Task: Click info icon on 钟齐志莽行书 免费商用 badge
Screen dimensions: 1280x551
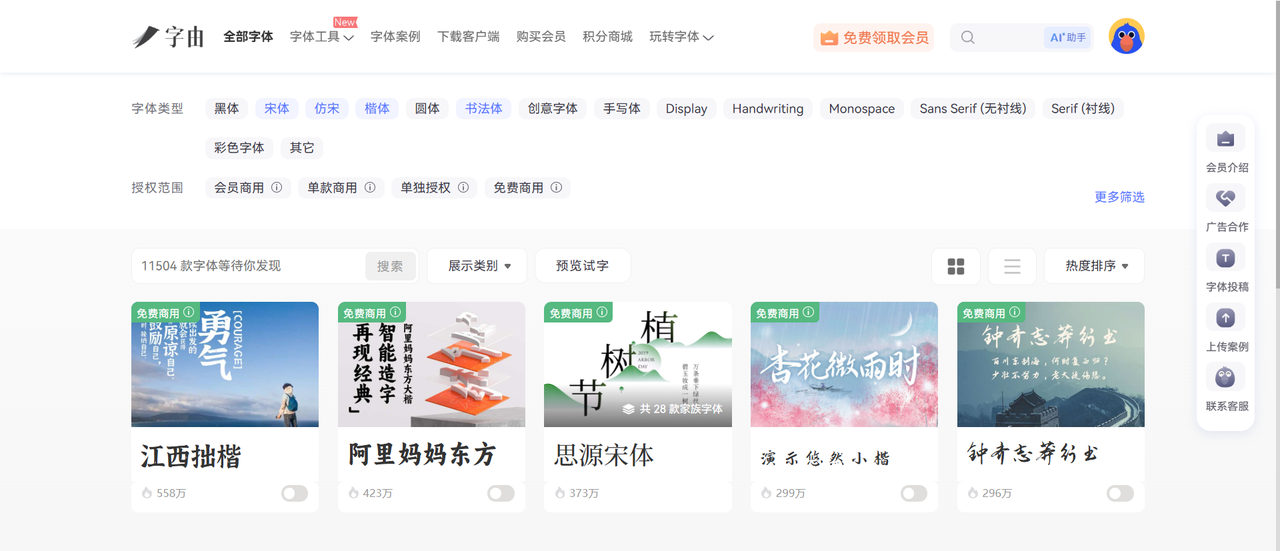Action: tap(1016, 313)
